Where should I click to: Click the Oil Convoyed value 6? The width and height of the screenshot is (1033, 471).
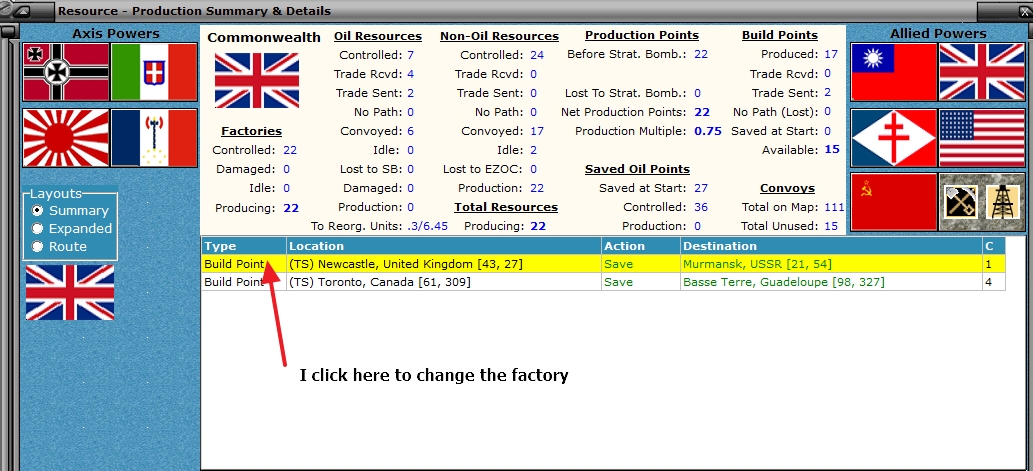pyautogui.click(x=410, y=131)
